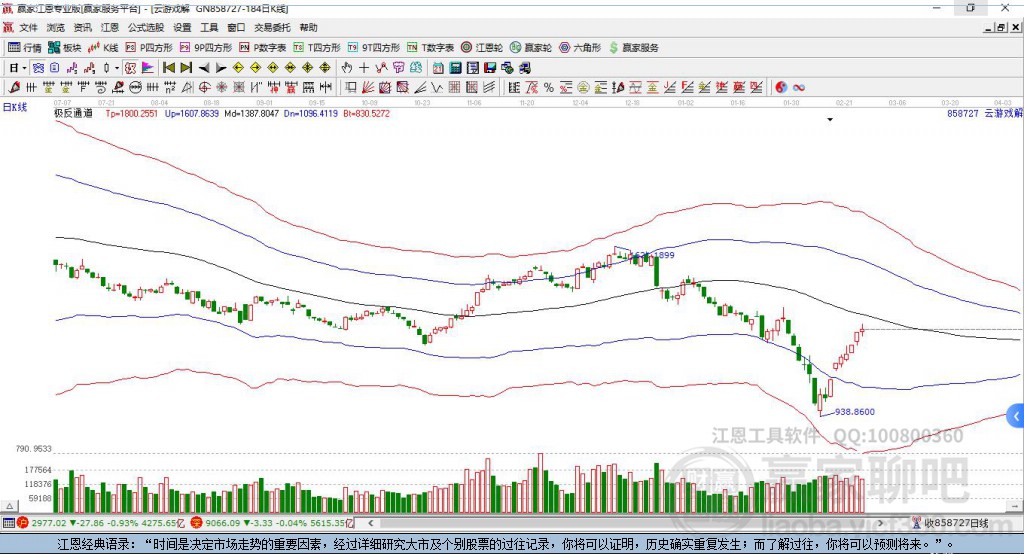Screen dimensions: 1024x554
Task: Click the 日K线 period label
Action: pos(14,107)
